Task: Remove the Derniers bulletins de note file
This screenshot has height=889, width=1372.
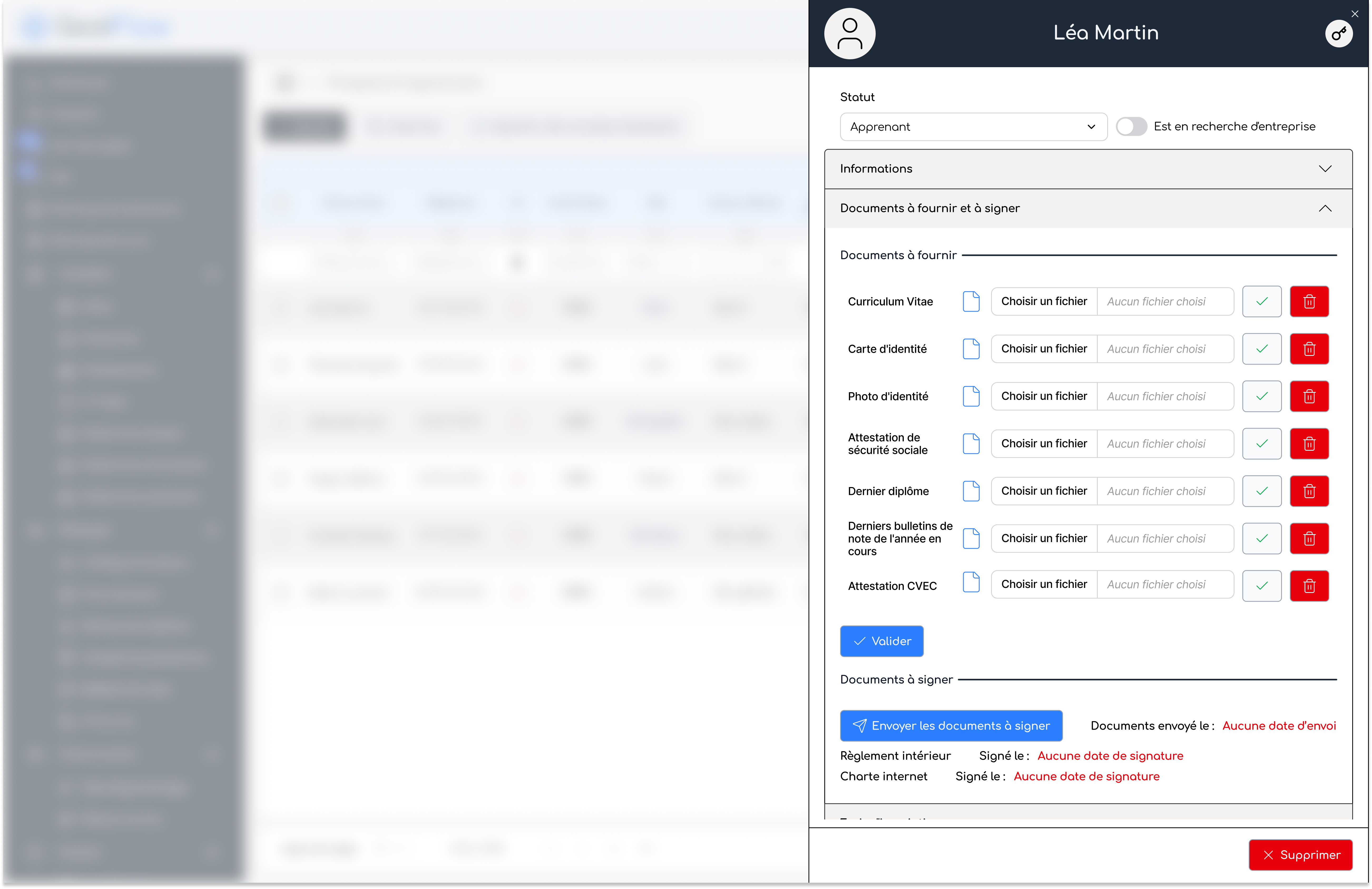Action: pyautogui.click(x=1309, y=538)
